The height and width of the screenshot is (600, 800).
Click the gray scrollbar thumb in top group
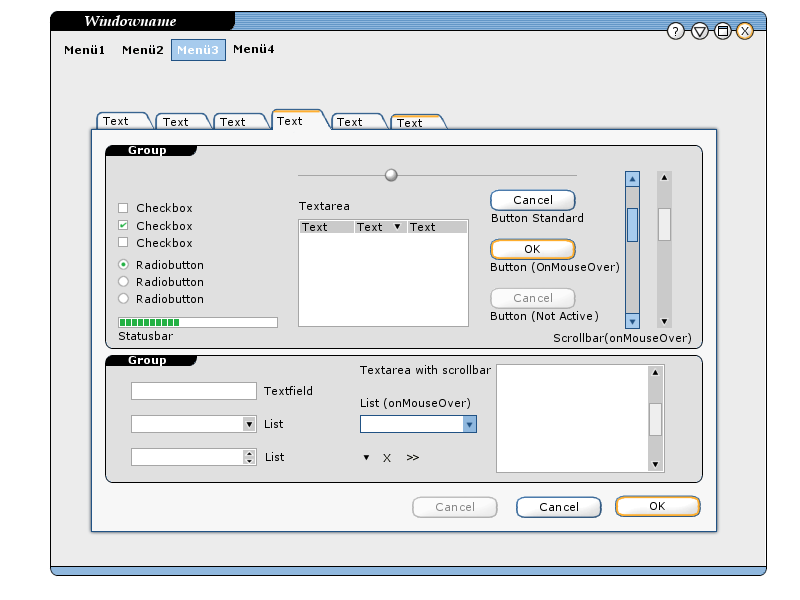[x=664, y=224]
